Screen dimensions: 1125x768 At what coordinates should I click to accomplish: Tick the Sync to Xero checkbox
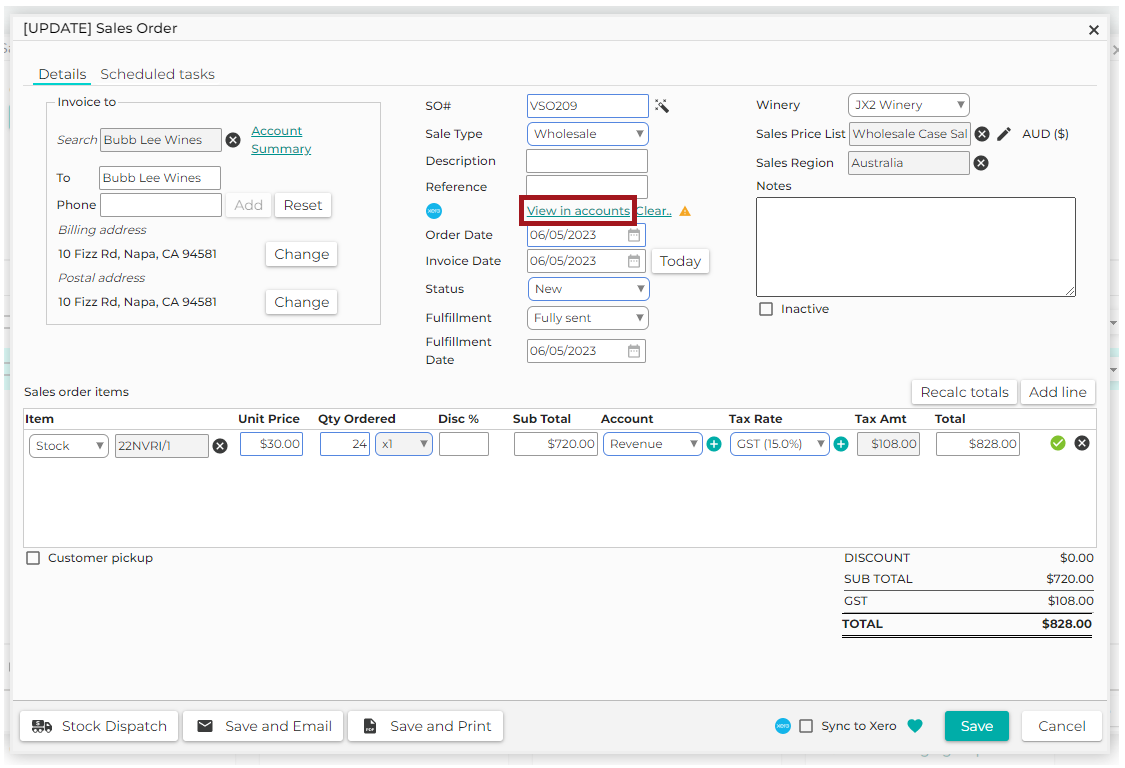click(806, 726)
